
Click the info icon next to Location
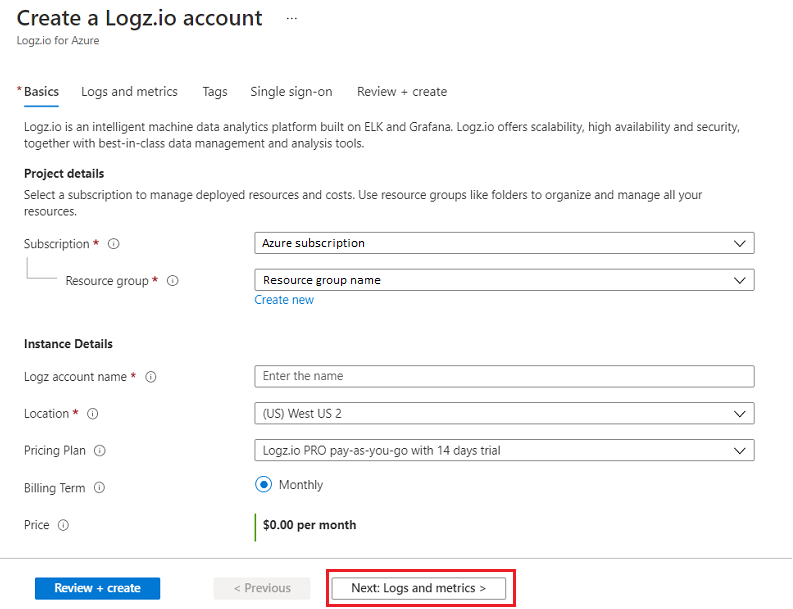pyautogui.click(x=93, y=414)
